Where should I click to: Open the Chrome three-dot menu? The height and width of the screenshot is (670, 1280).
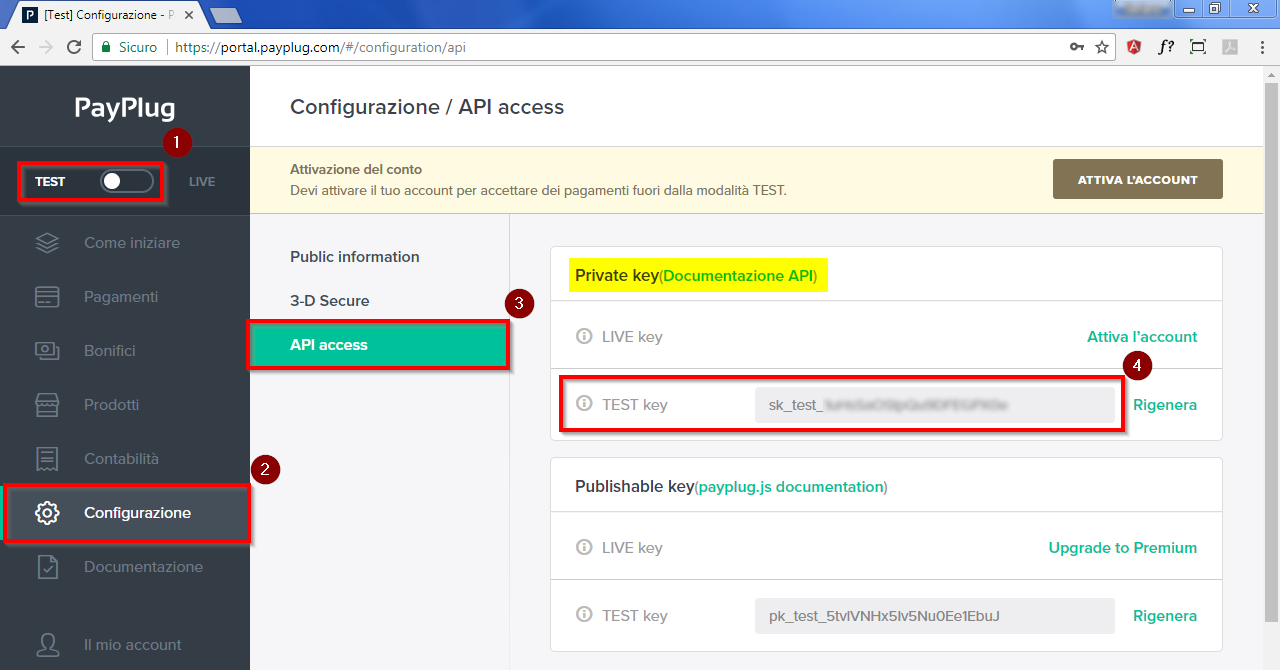click(1261, 46)
